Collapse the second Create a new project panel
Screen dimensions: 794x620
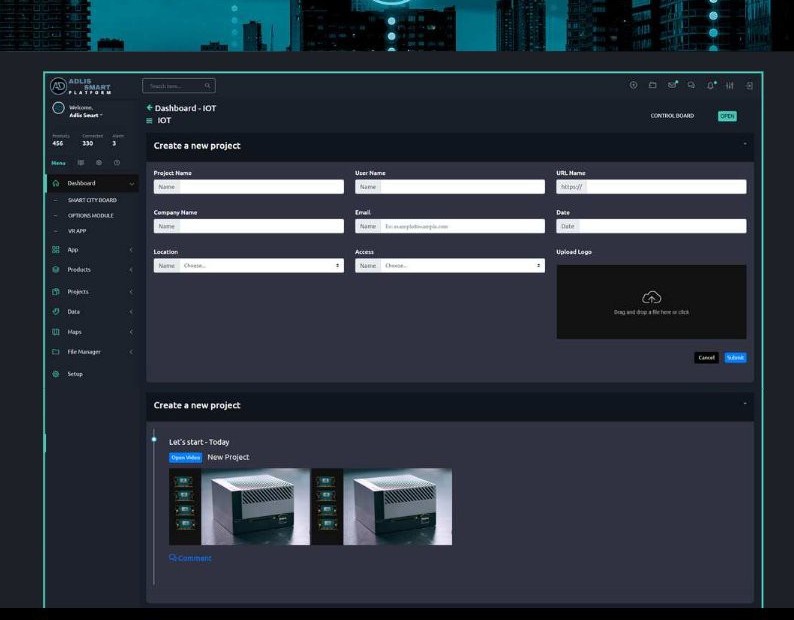745,403
